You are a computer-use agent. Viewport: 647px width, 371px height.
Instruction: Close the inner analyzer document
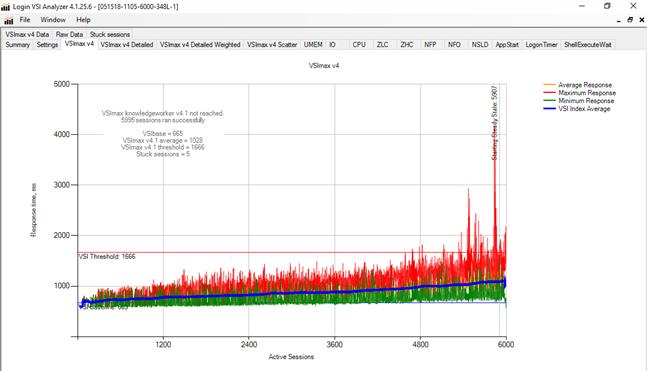pyautogui.click(x=642, y=20)
